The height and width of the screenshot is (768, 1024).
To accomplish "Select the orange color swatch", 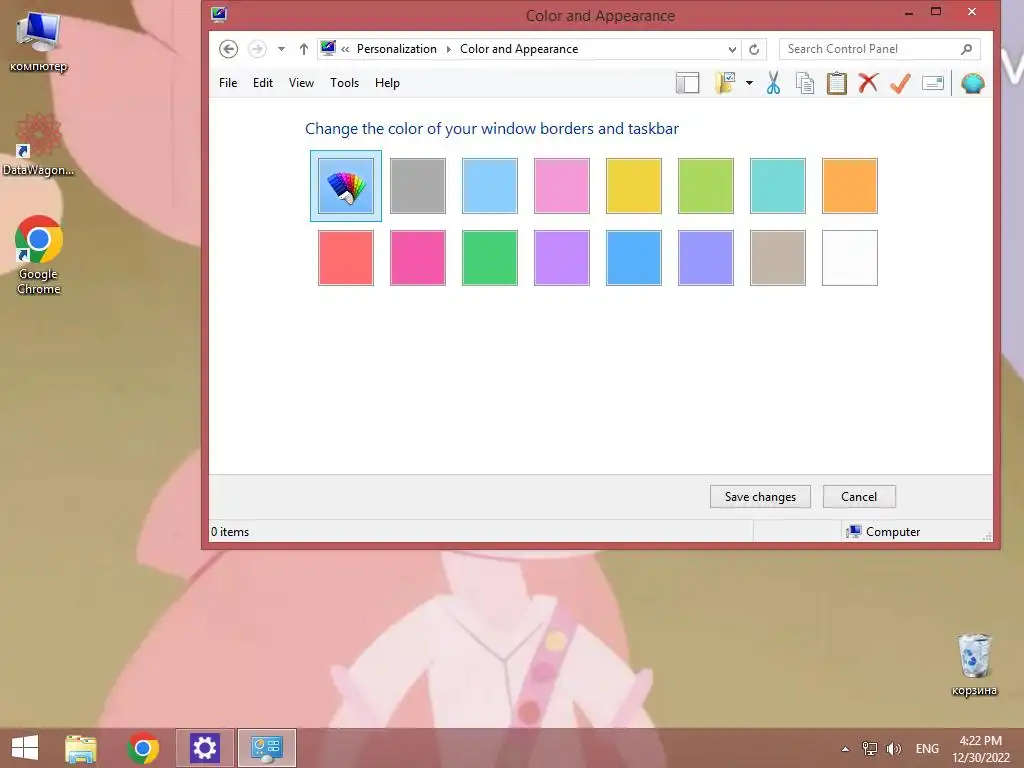I will click(x=850, y=186).
